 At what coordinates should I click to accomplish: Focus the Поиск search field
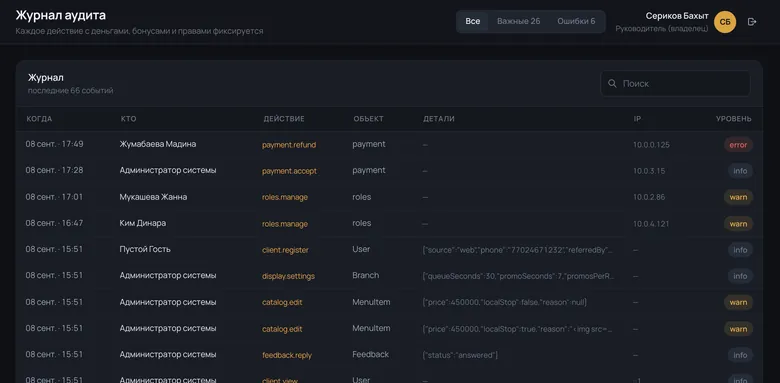coord(675,84)
